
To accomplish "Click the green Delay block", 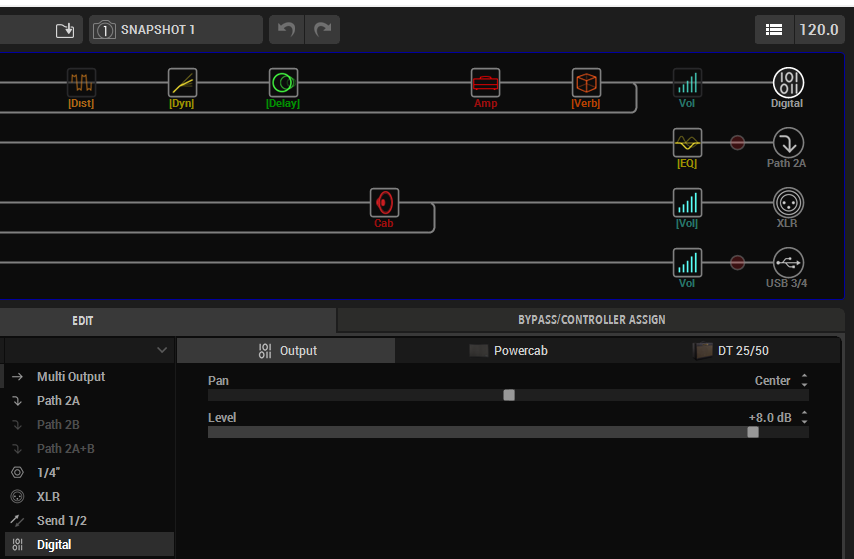I will tap(283, 82).
